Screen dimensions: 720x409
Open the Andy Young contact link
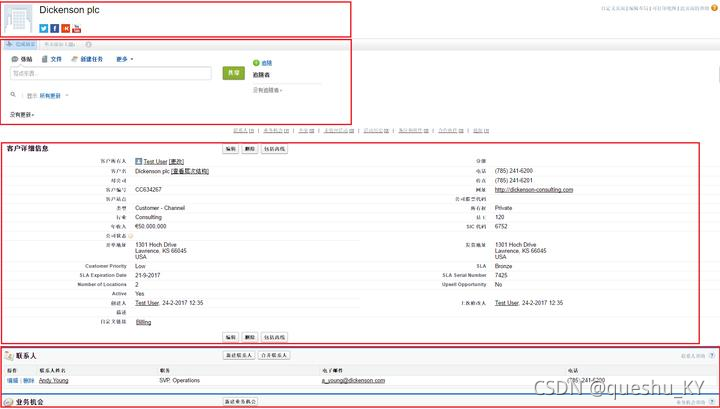(53, 381)
